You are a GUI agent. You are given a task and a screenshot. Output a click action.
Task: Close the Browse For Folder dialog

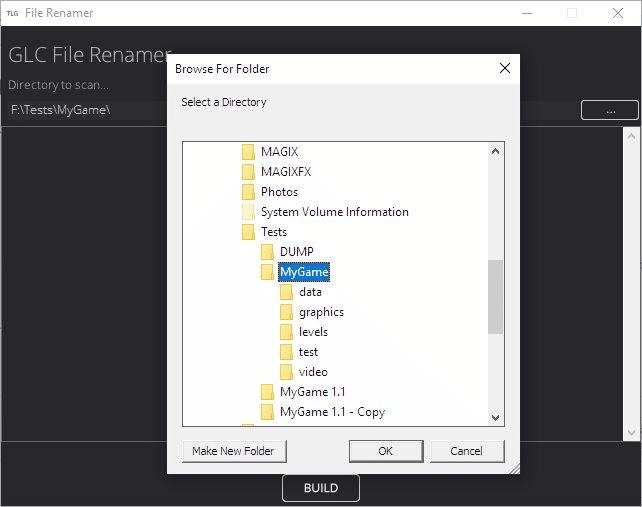[505, 68]
